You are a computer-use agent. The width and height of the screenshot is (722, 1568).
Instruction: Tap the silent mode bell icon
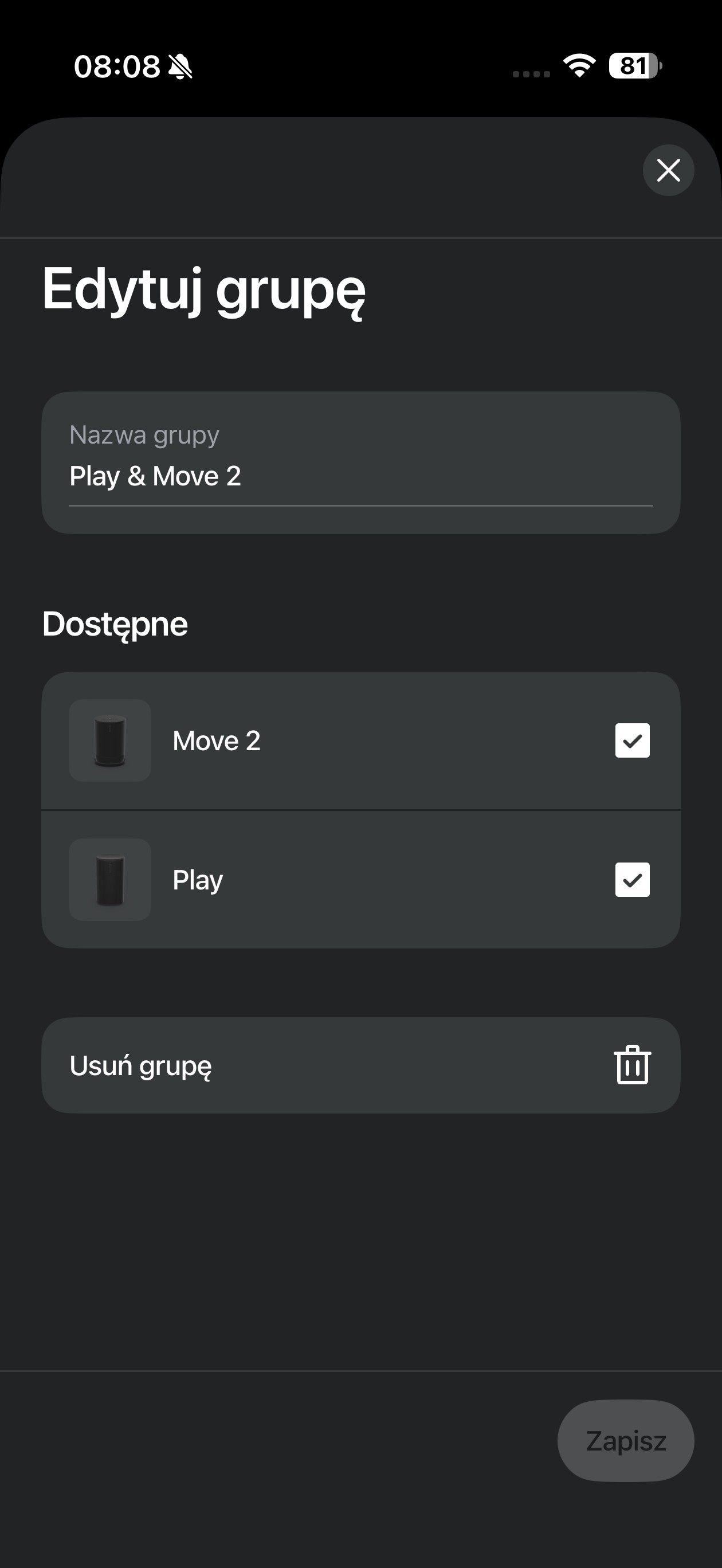180,66
